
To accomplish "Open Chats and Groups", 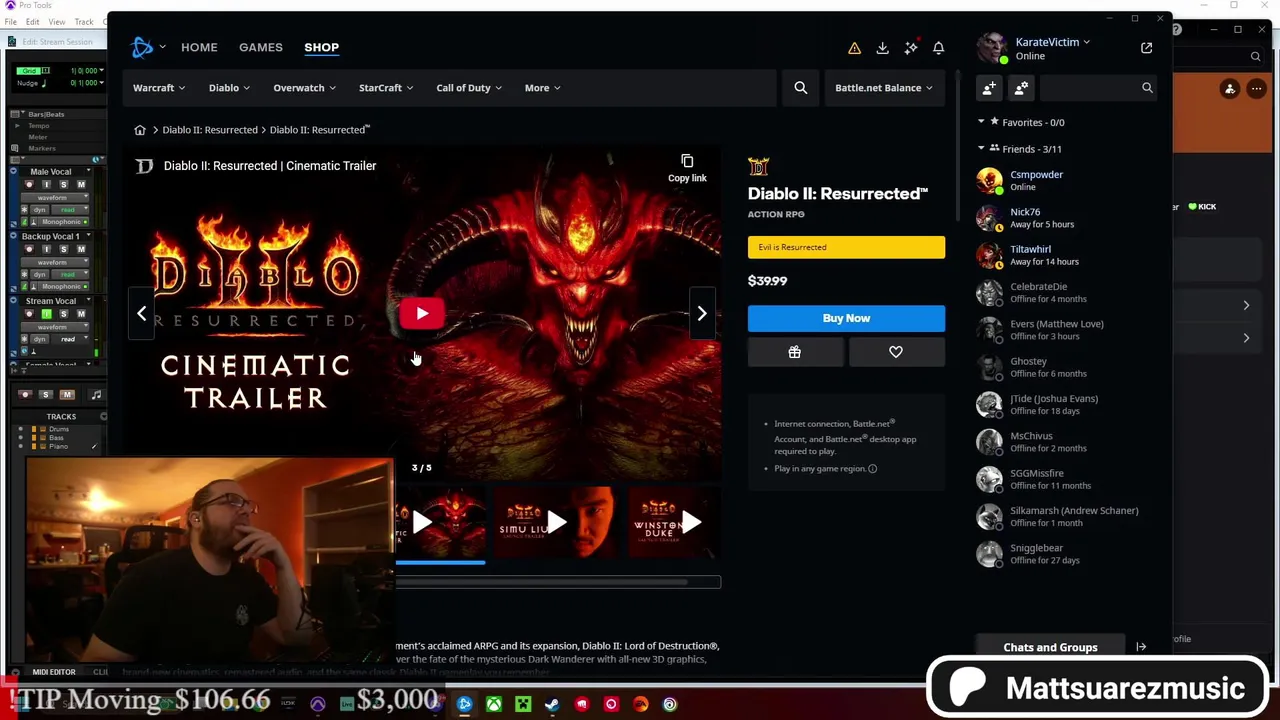I will (x=1050, y=647).
